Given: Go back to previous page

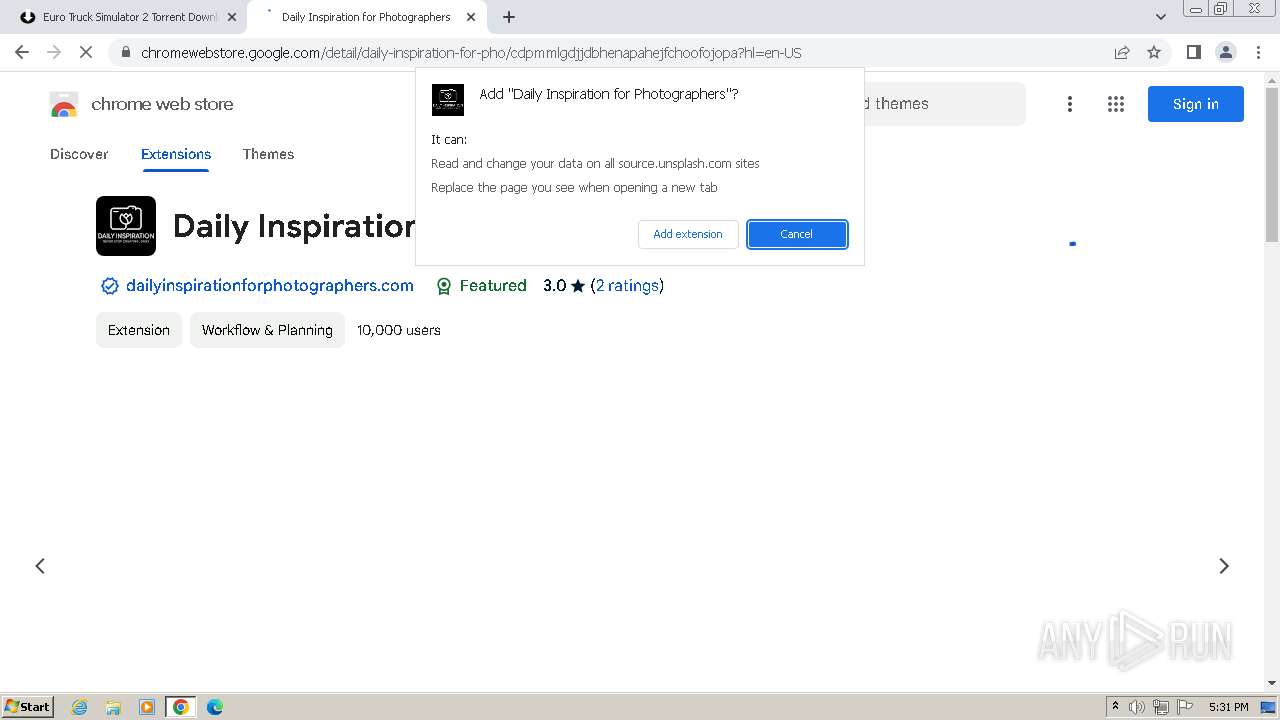Looking at the screenshot, I should (x=22, y=52).
